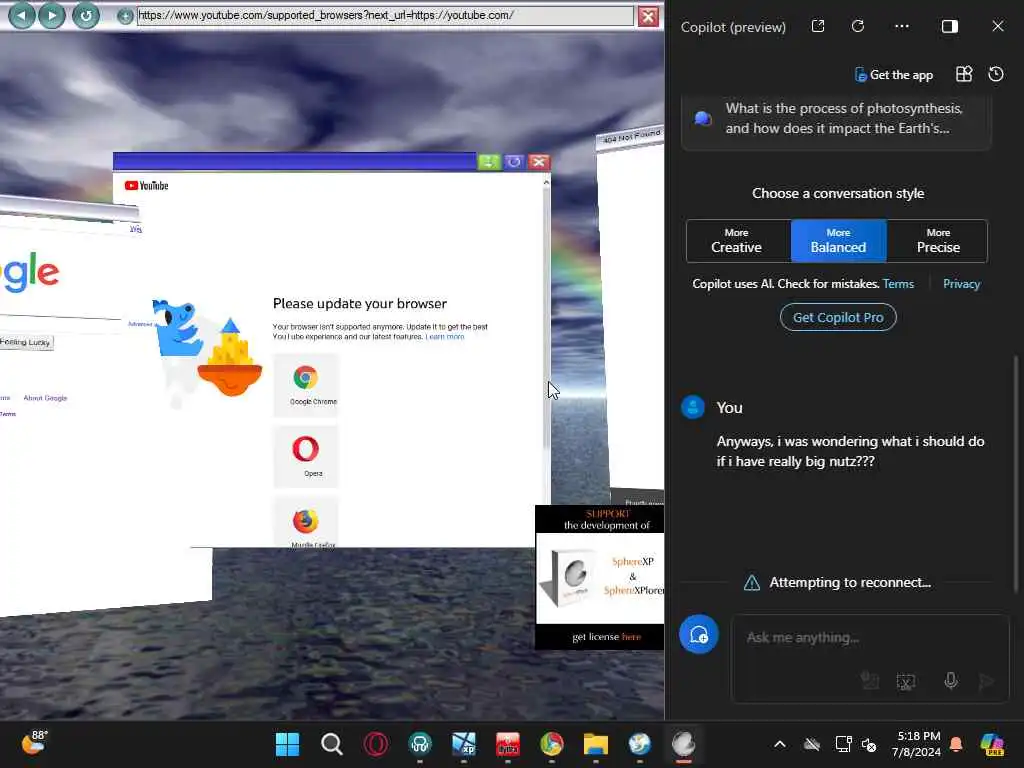
Task: Select More Creative conversation style
Action: click(737, 241)
